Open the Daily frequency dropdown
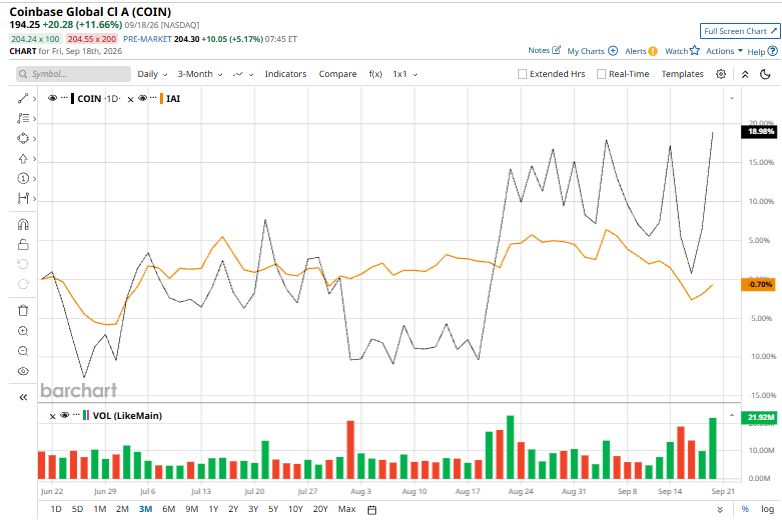The image size is (782, 521). pyautogui.click(x=152, y=74)
